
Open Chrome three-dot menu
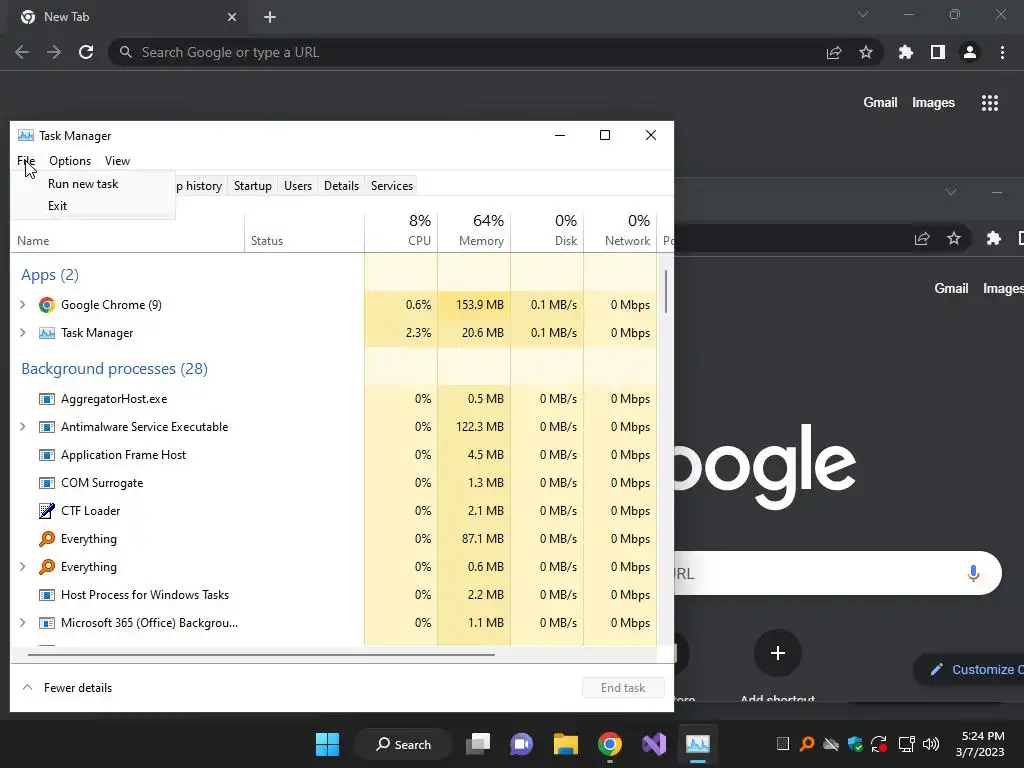[x=1002, y=52]
